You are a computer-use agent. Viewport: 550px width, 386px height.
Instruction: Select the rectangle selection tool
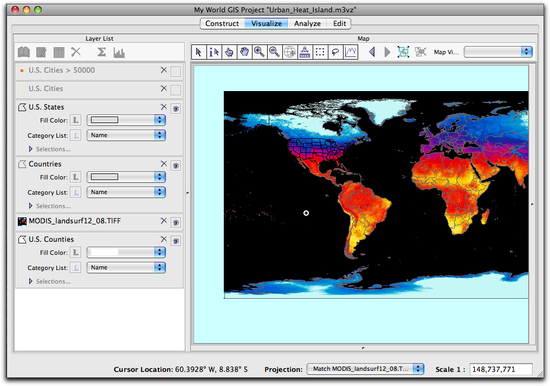[320, 52]
